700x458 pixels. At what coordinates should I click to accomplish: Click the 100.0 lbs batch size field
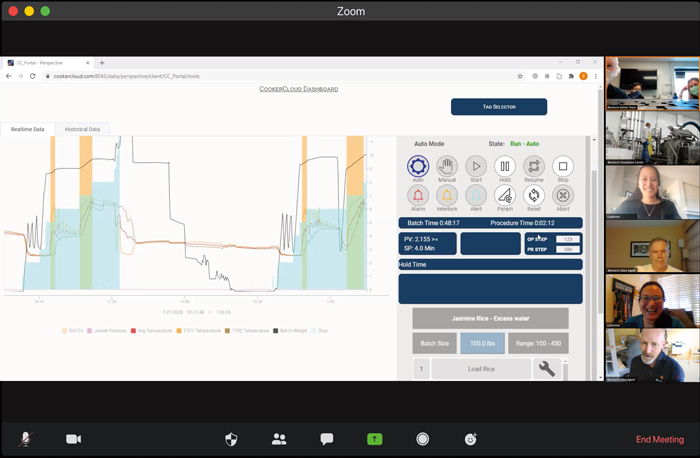tap(482, 343)
